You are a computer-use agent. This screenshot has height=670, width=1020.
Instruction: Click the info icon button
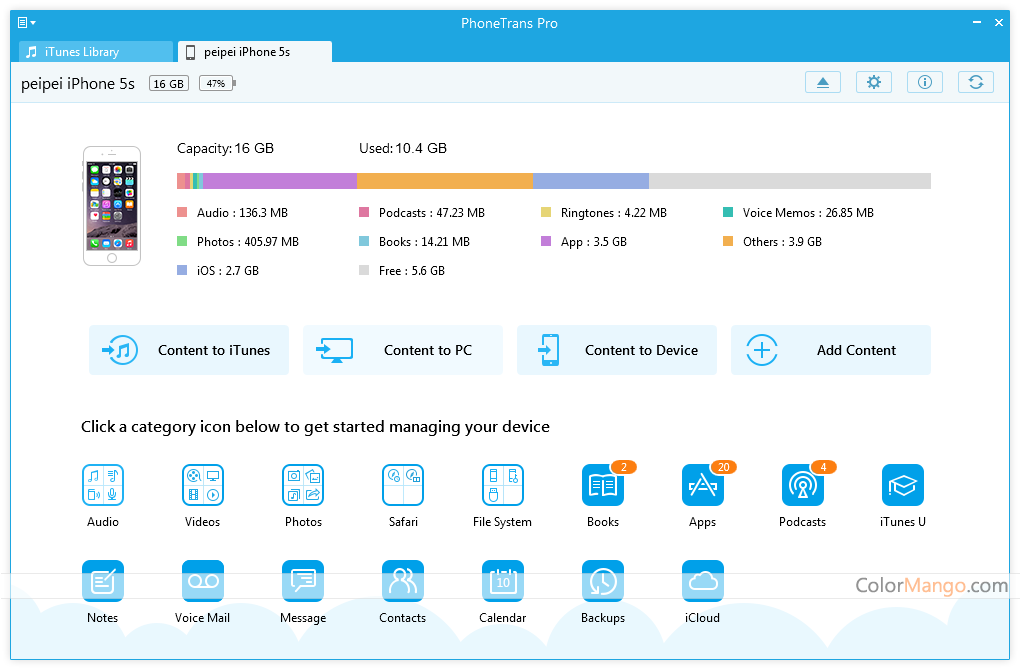[x=925, y=82]
